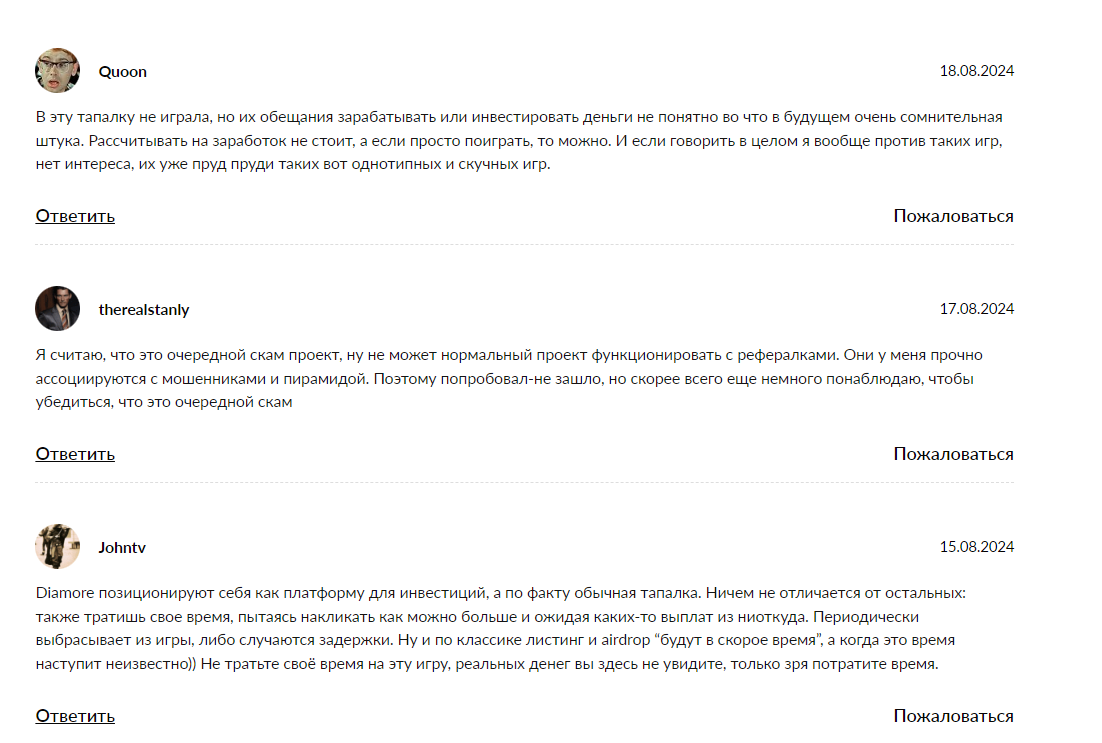
Task: Open the Quoon username profile
Action: coord(122,72)
